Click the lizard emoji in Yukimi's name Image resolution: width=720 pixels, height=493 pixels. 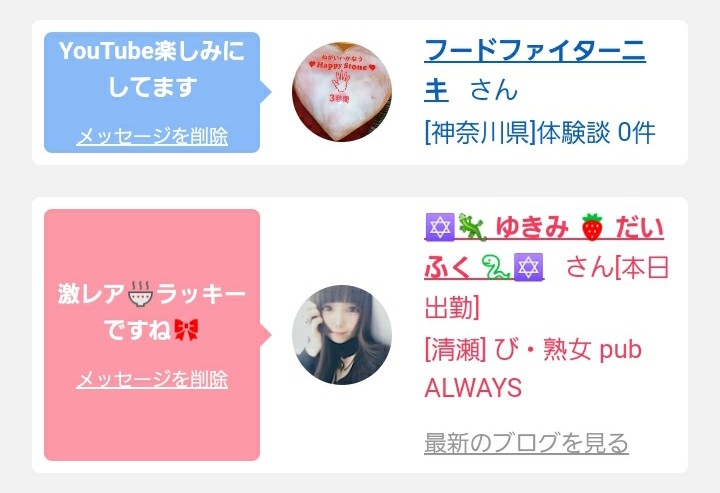click(472, 227)
